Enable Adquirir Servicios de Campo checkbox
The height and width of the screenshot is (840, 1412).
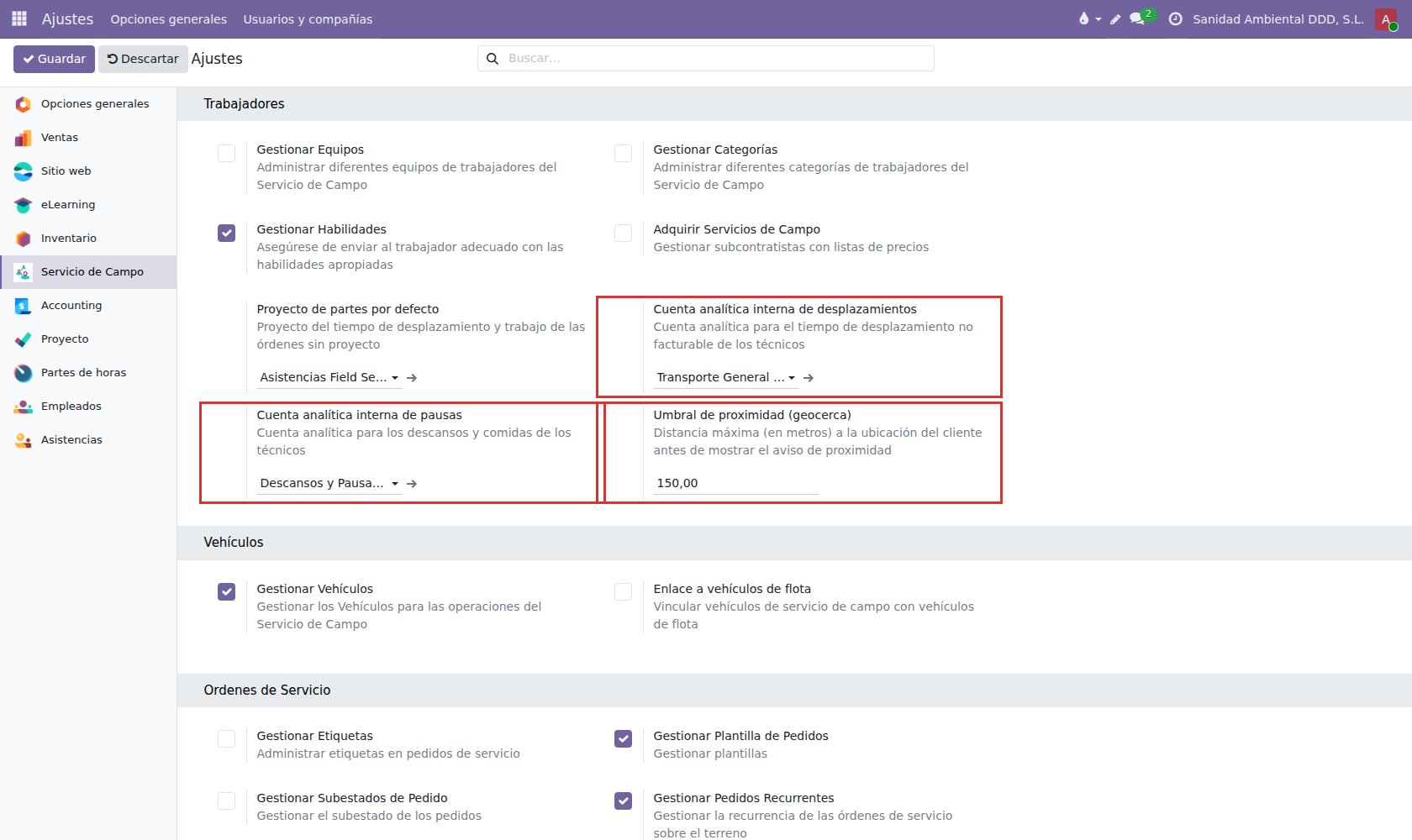coord(623,233)
